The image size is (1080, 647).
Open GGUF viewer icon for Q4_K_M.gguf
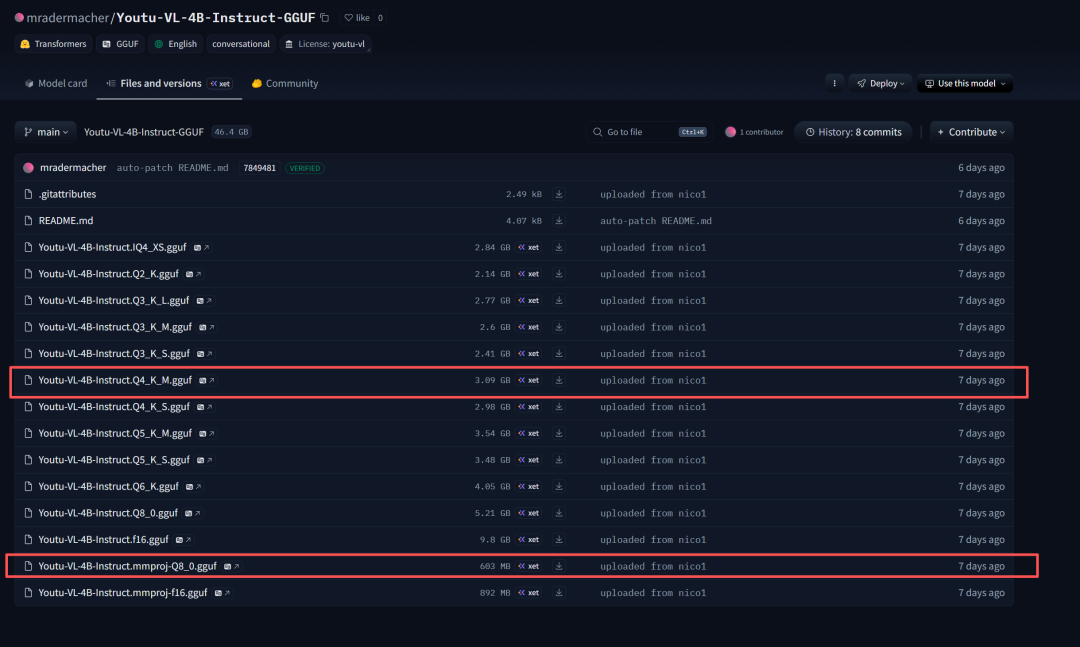(207, 380)
